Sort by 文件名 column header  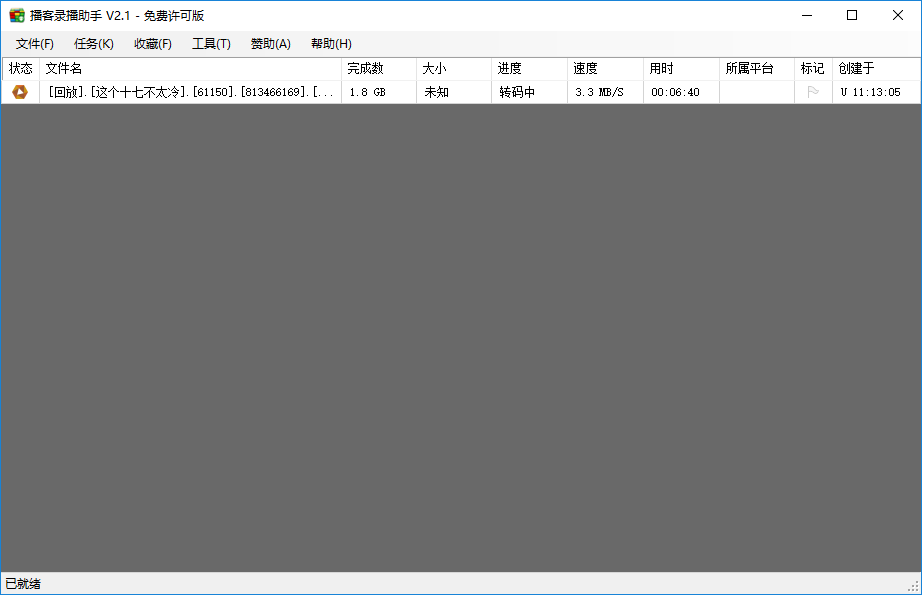click(x=190, y=69)
